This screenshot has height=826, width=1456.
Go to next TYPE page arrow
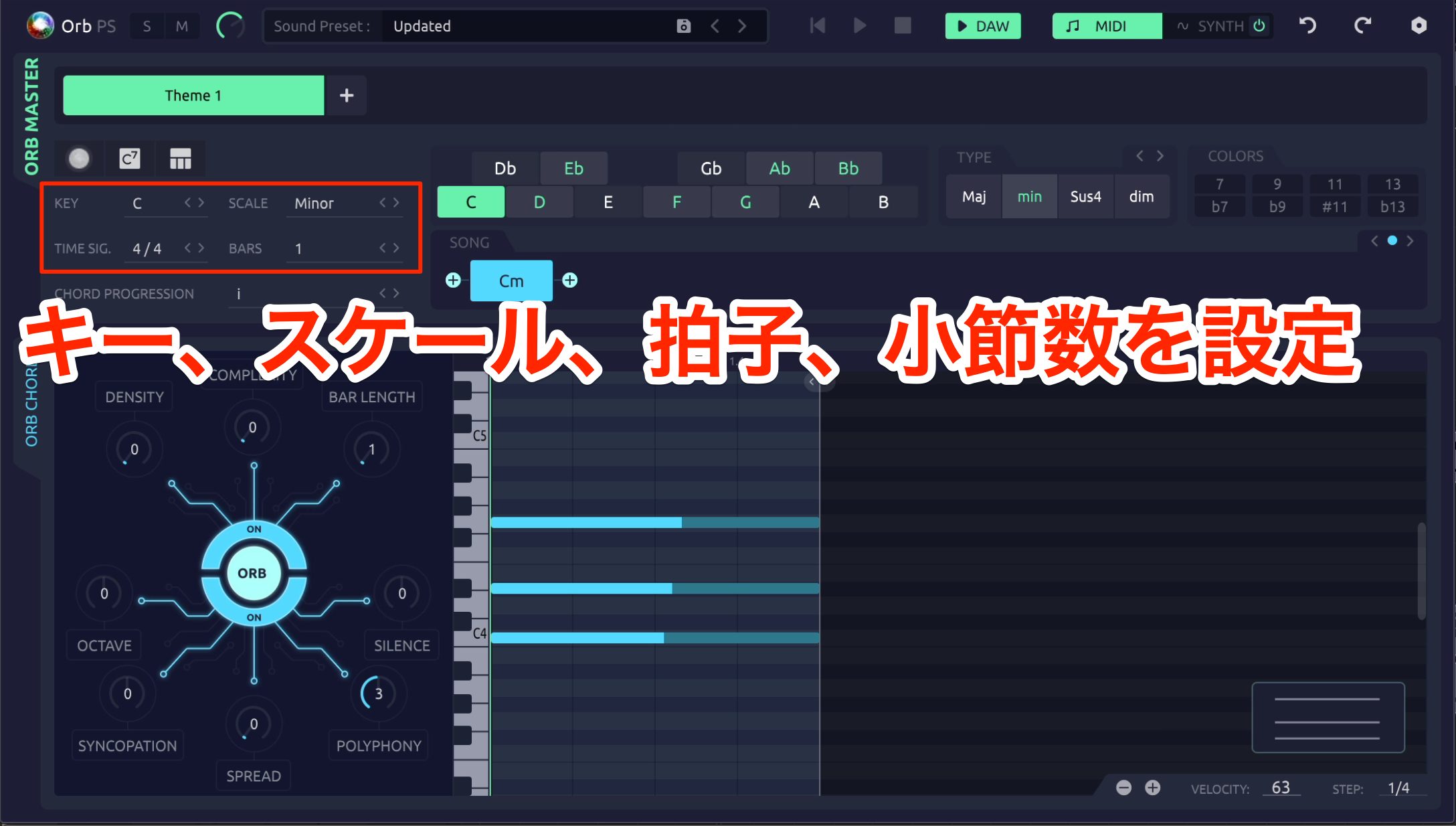[x=1160, y=156]
